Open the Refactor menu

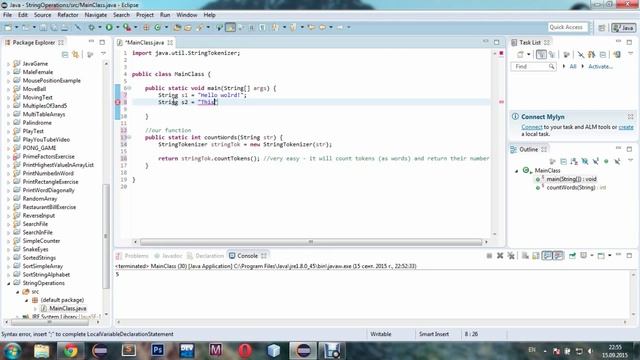coord(68,15)
